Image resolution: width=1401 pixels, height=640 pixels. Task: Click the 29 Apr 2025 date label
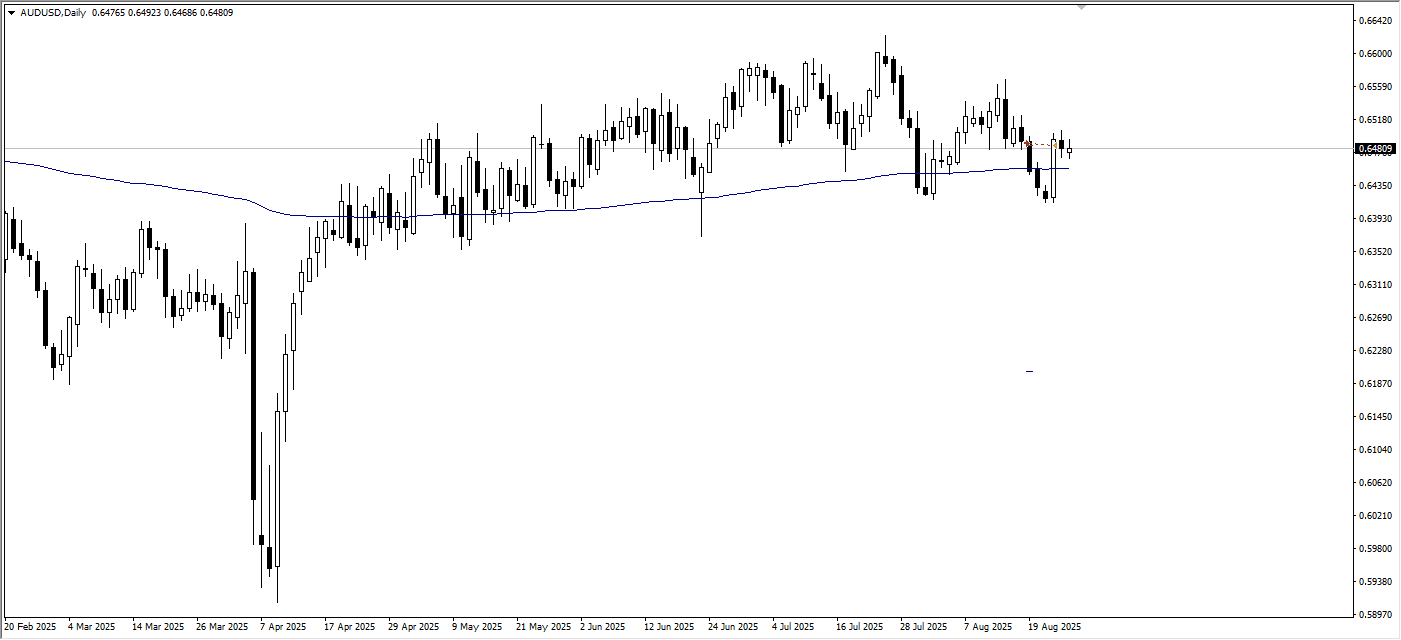click(414, 627)
